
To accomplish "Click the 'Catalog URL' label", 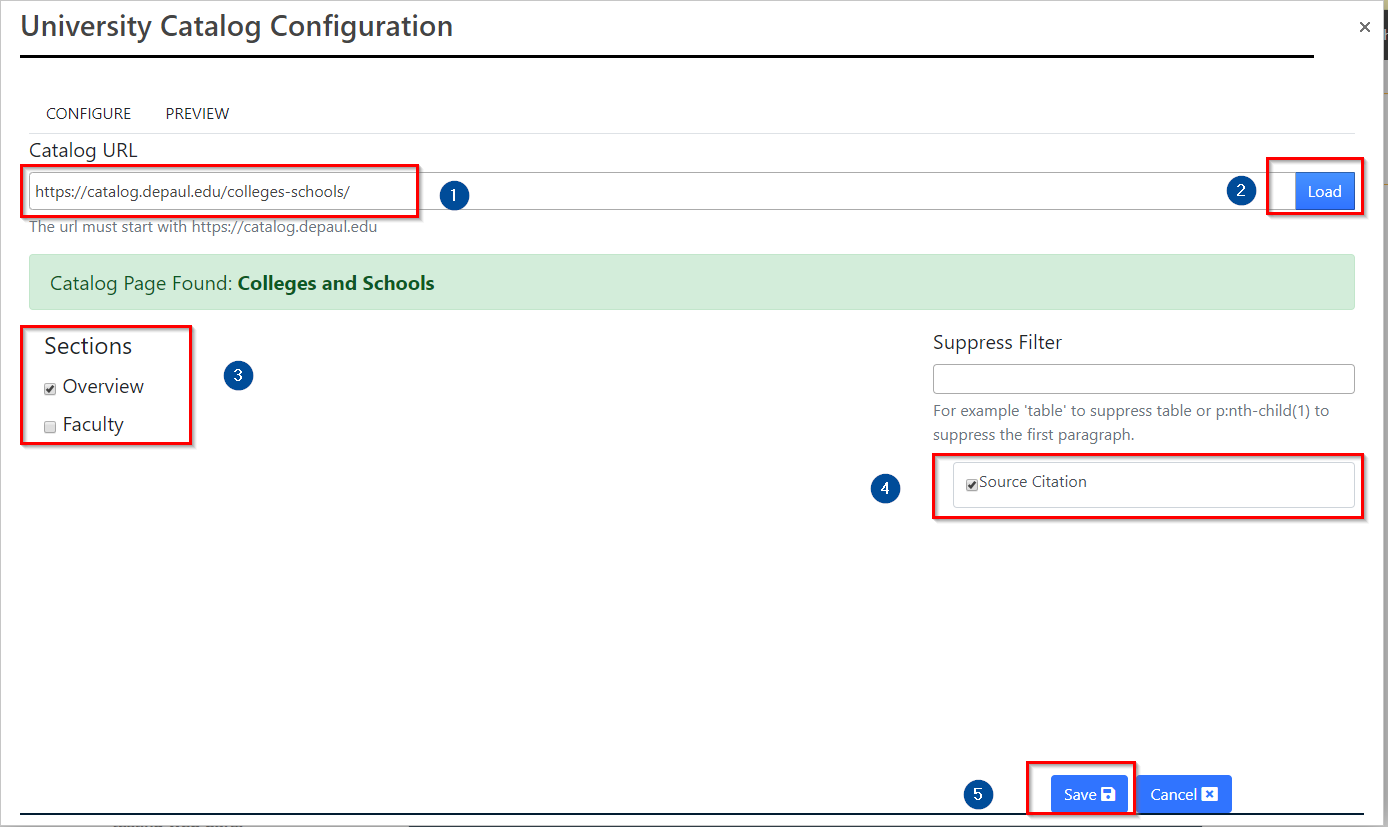I will [83, 151].
